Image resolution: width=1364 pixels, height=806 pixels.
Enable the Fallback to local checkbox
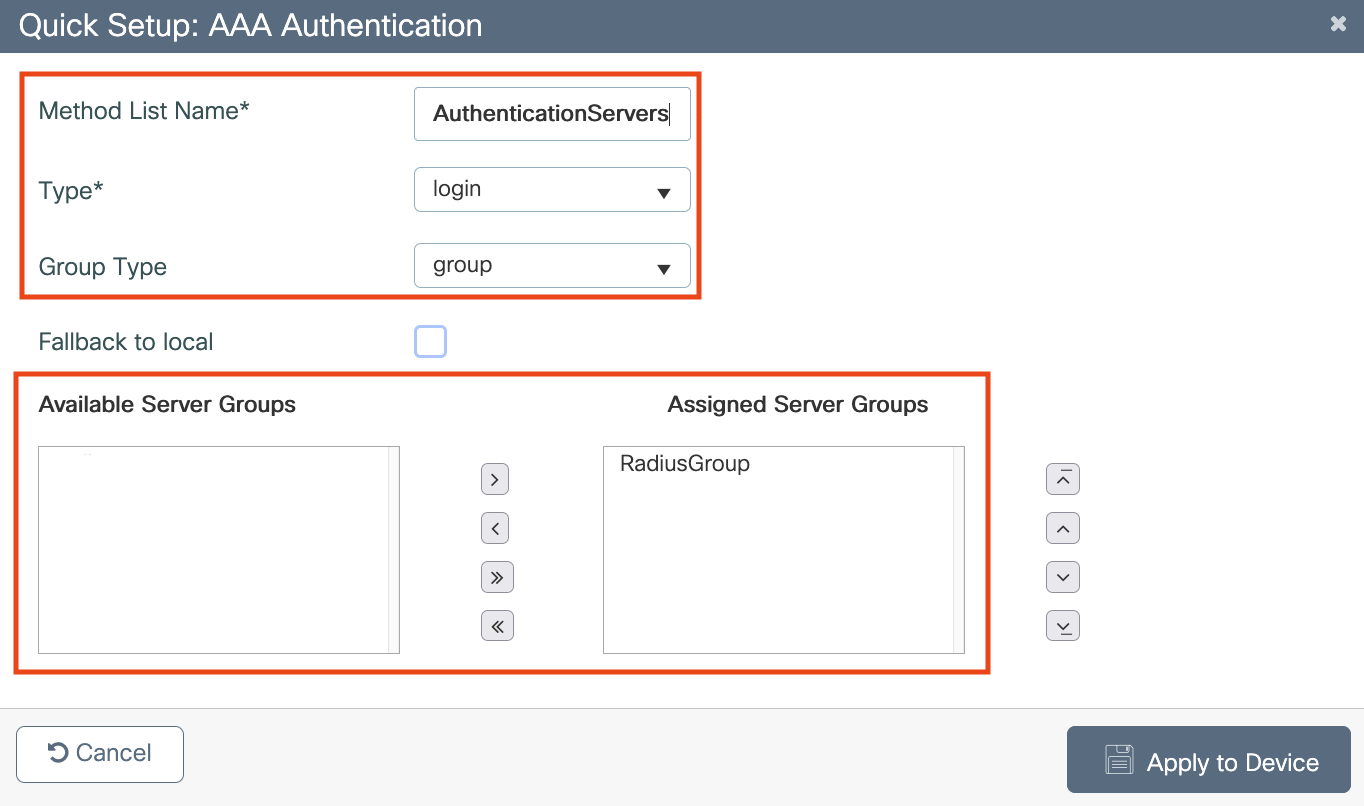430,342
